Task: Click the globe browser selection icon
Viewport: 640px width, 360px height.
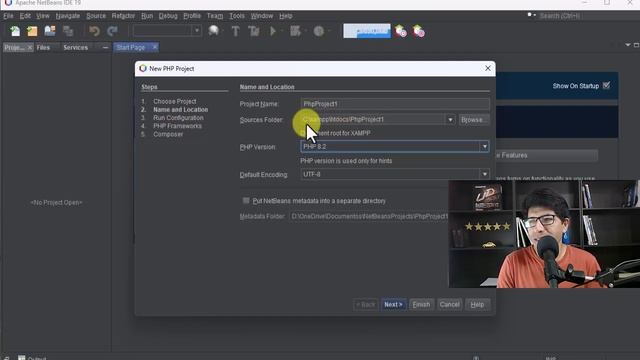Action: 213,31
